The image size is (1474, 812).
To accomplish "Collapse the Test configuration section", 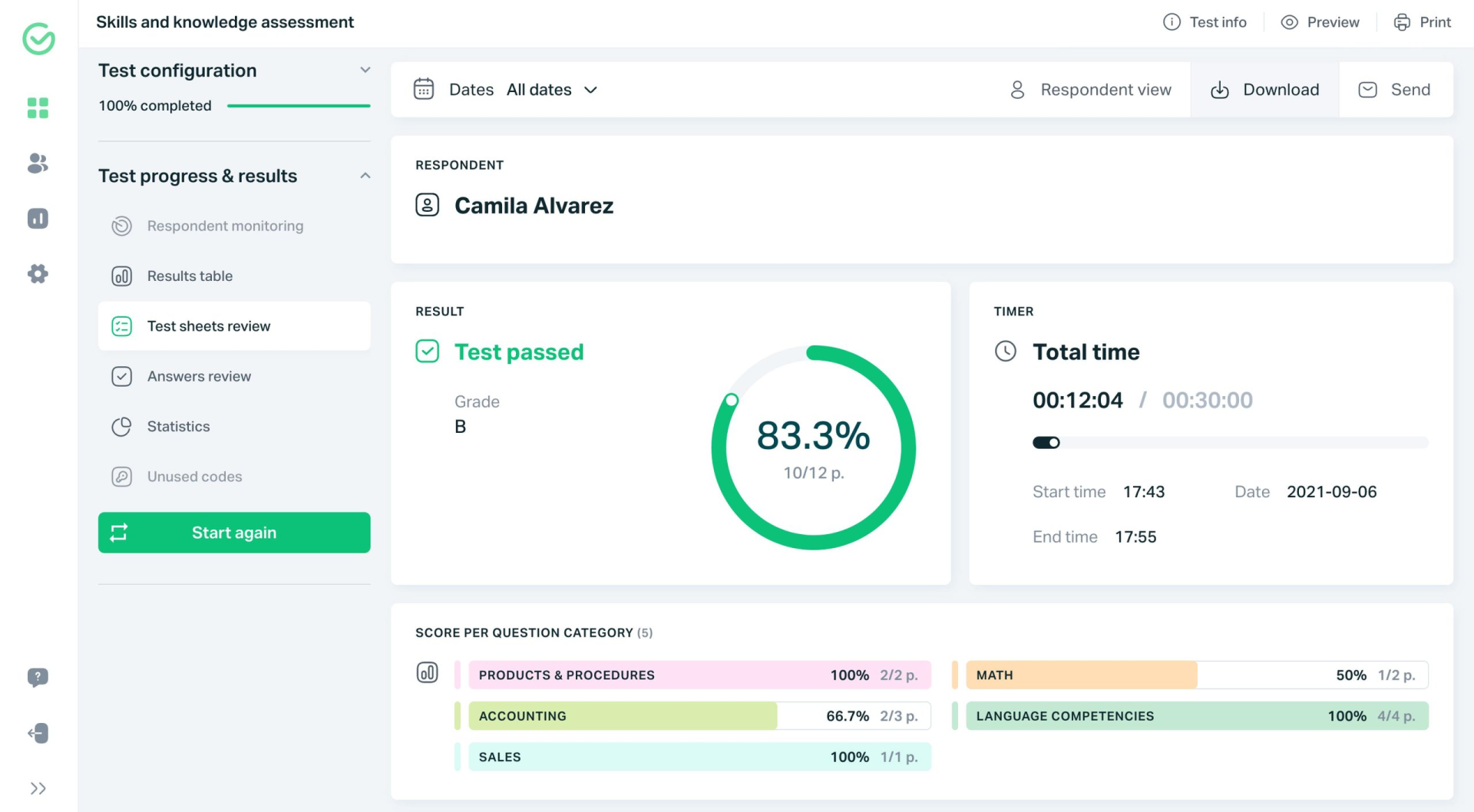I will click(365, 71).
